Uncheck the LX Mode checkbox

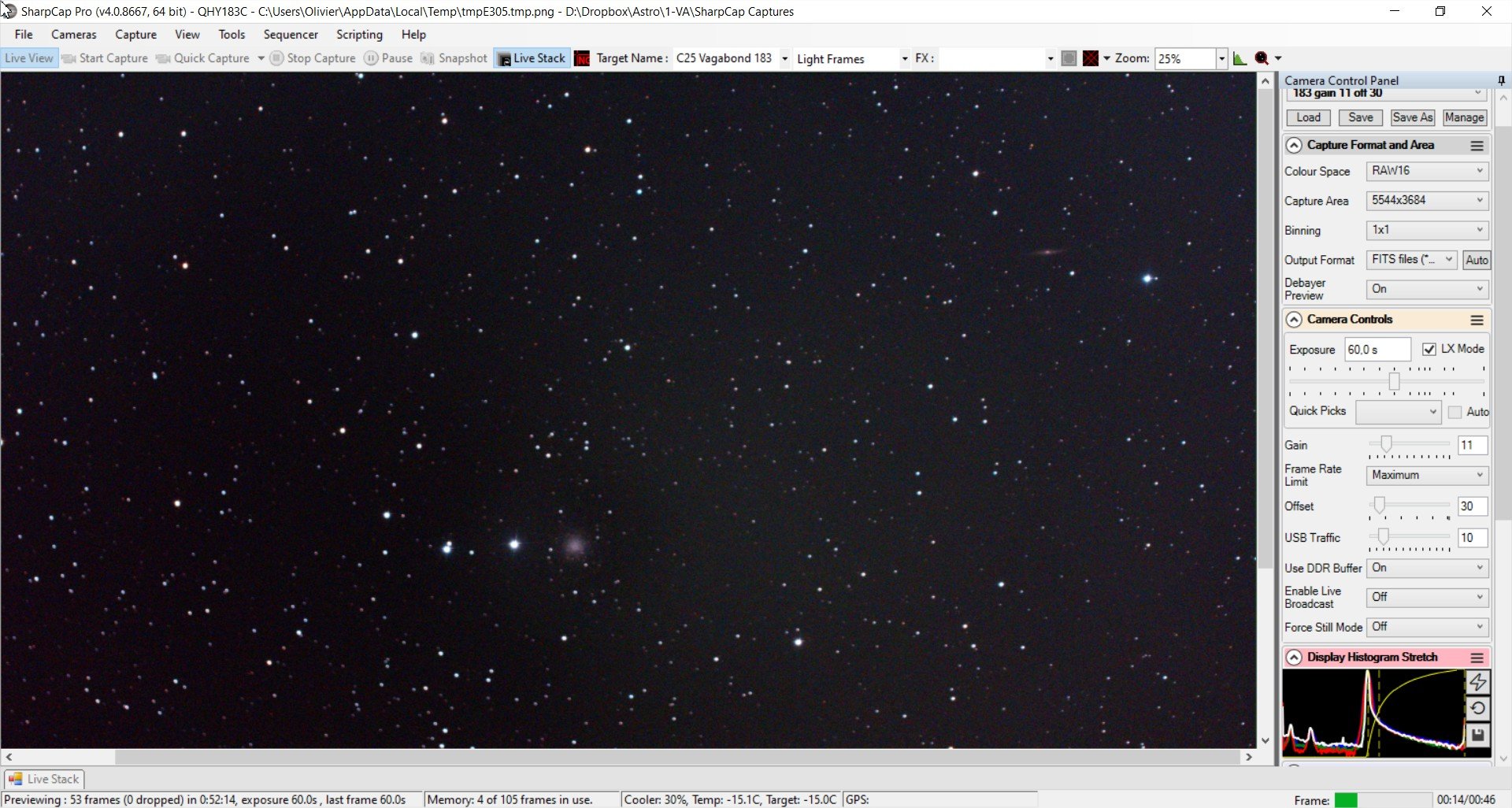(x=1429, y=349)
